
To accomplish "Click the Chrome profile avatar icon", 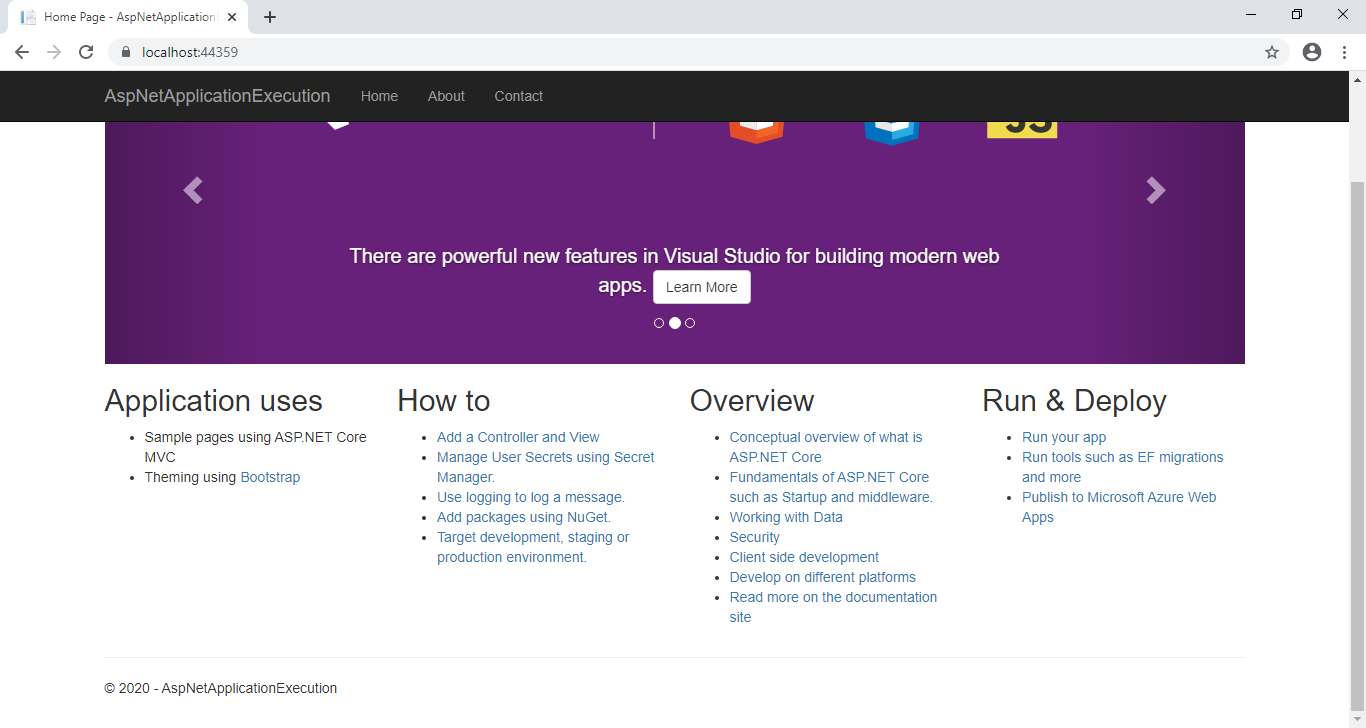I will click(1311, 51).
